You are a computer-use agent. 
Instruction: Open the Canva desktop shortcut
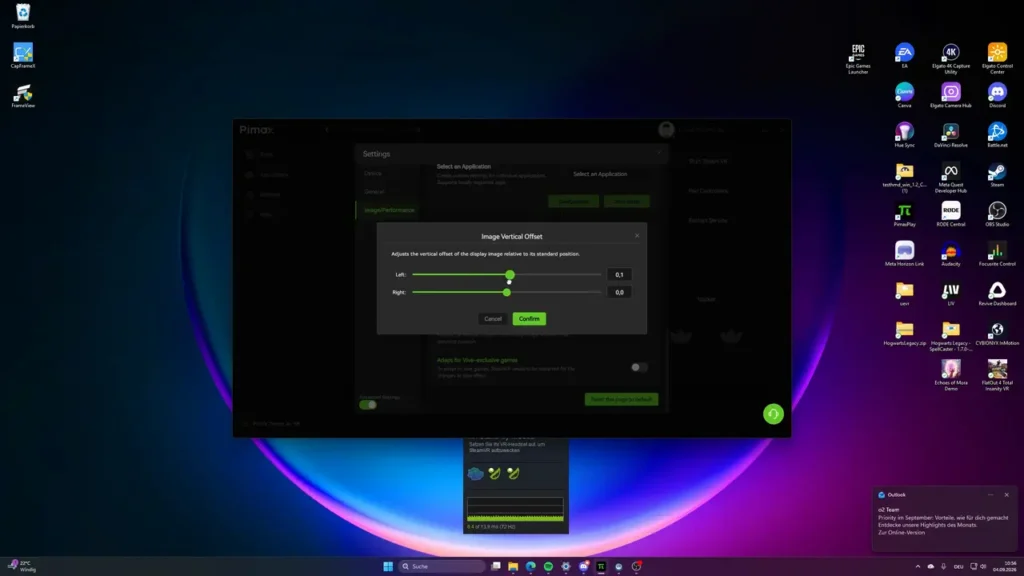click(x=904, y=95)
